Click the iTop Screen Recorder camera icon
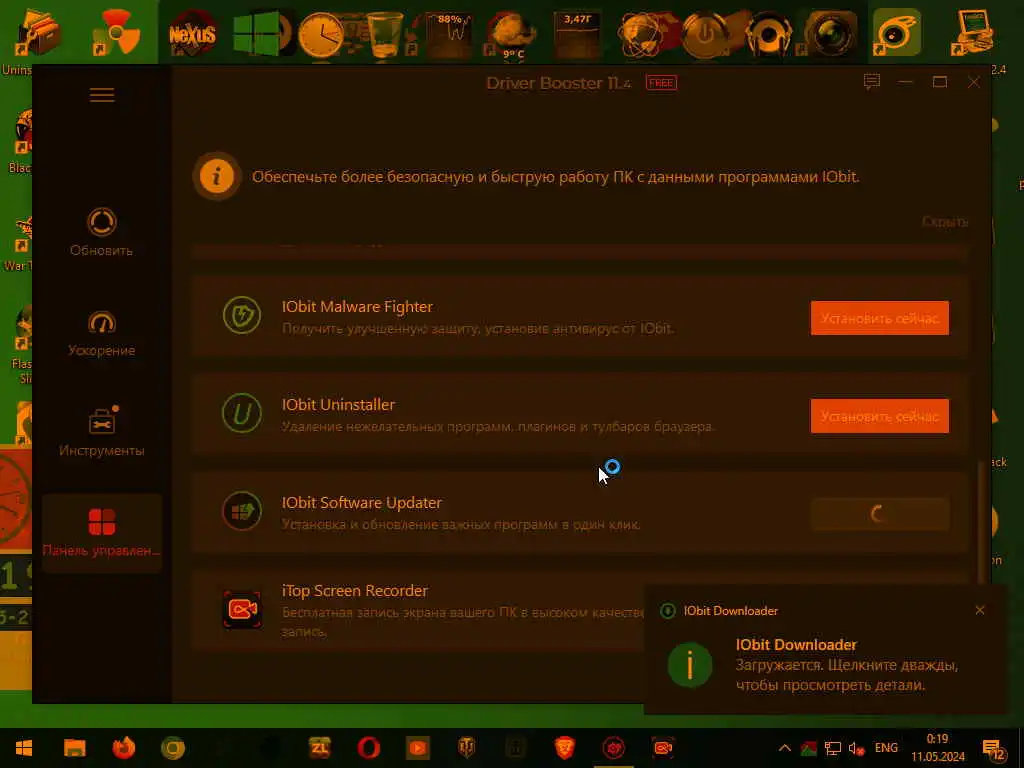 click(242, 609)
